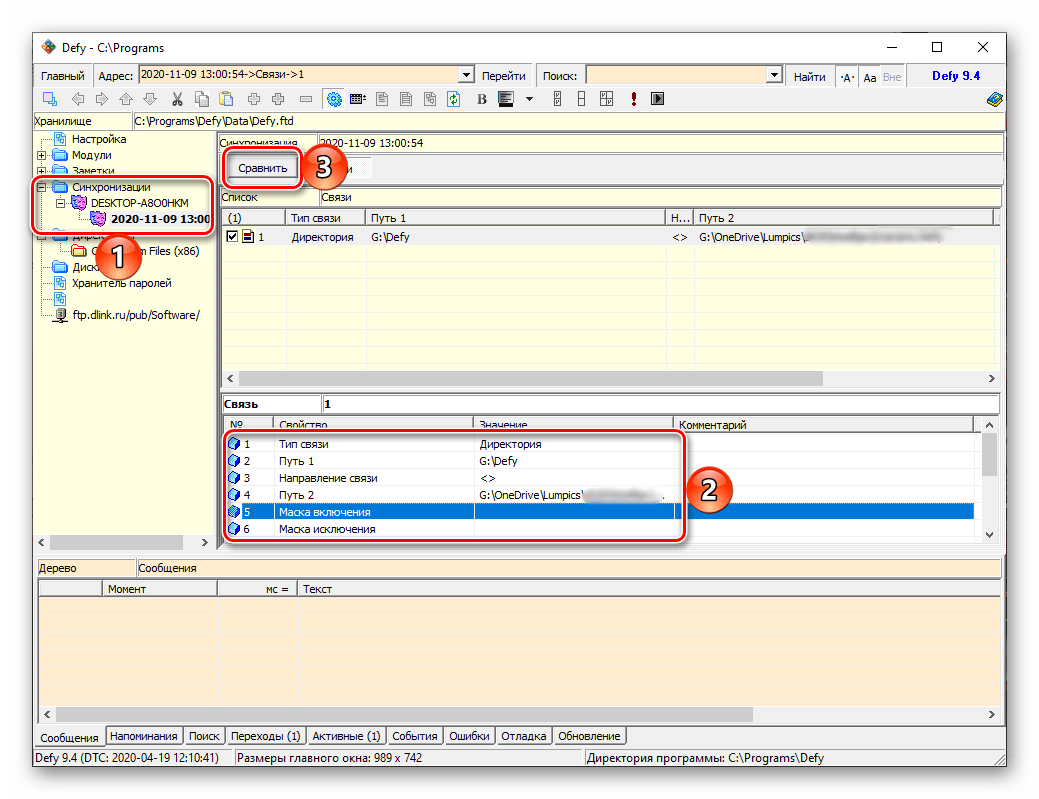Click the red exclamation mark toolbar icon
The width and height of the screenshot is (1039, 799).
[x=634, y=99]
